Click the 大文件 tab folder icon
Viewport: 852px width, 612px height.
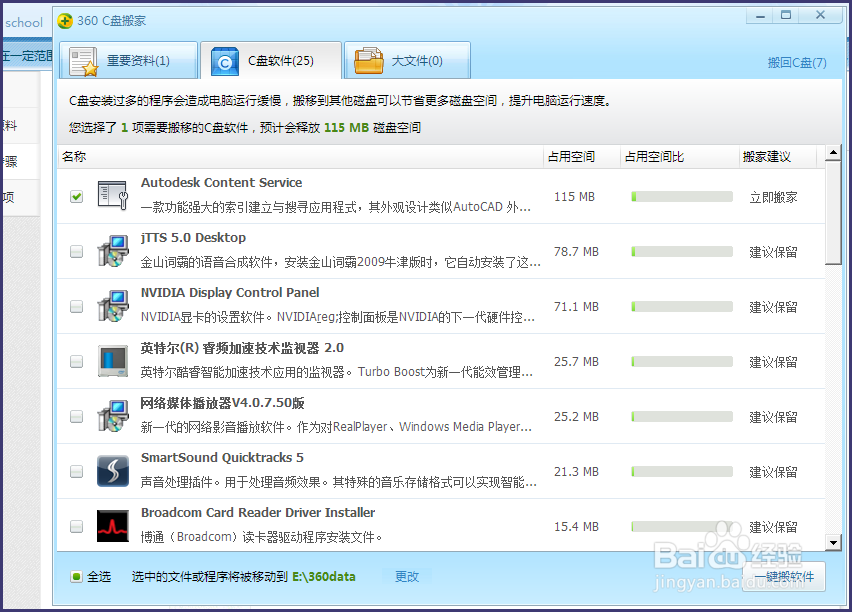click(368, 61)
